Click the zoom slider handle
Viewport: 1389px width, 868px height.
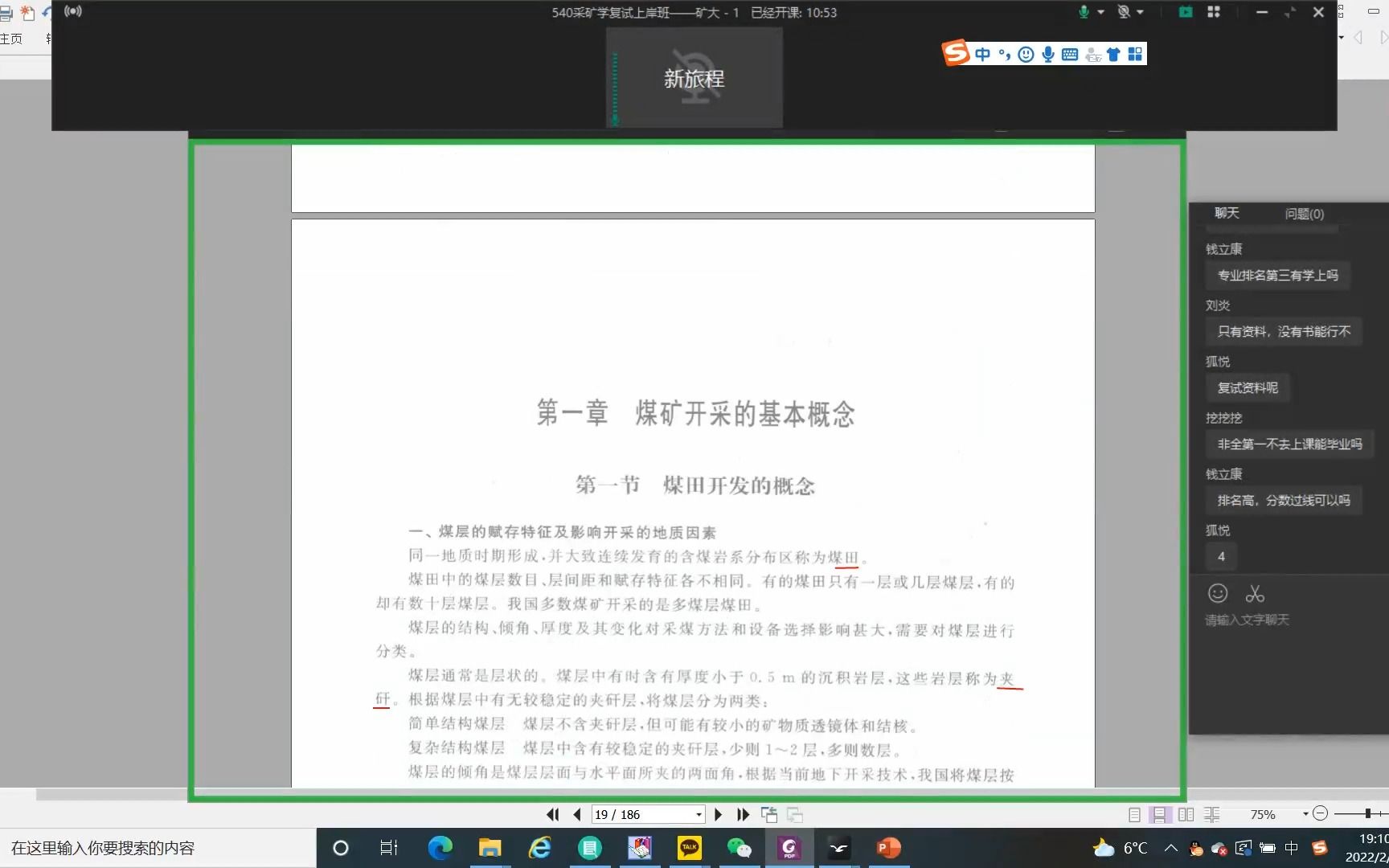pyautogui.click(x=1367, y=814)
